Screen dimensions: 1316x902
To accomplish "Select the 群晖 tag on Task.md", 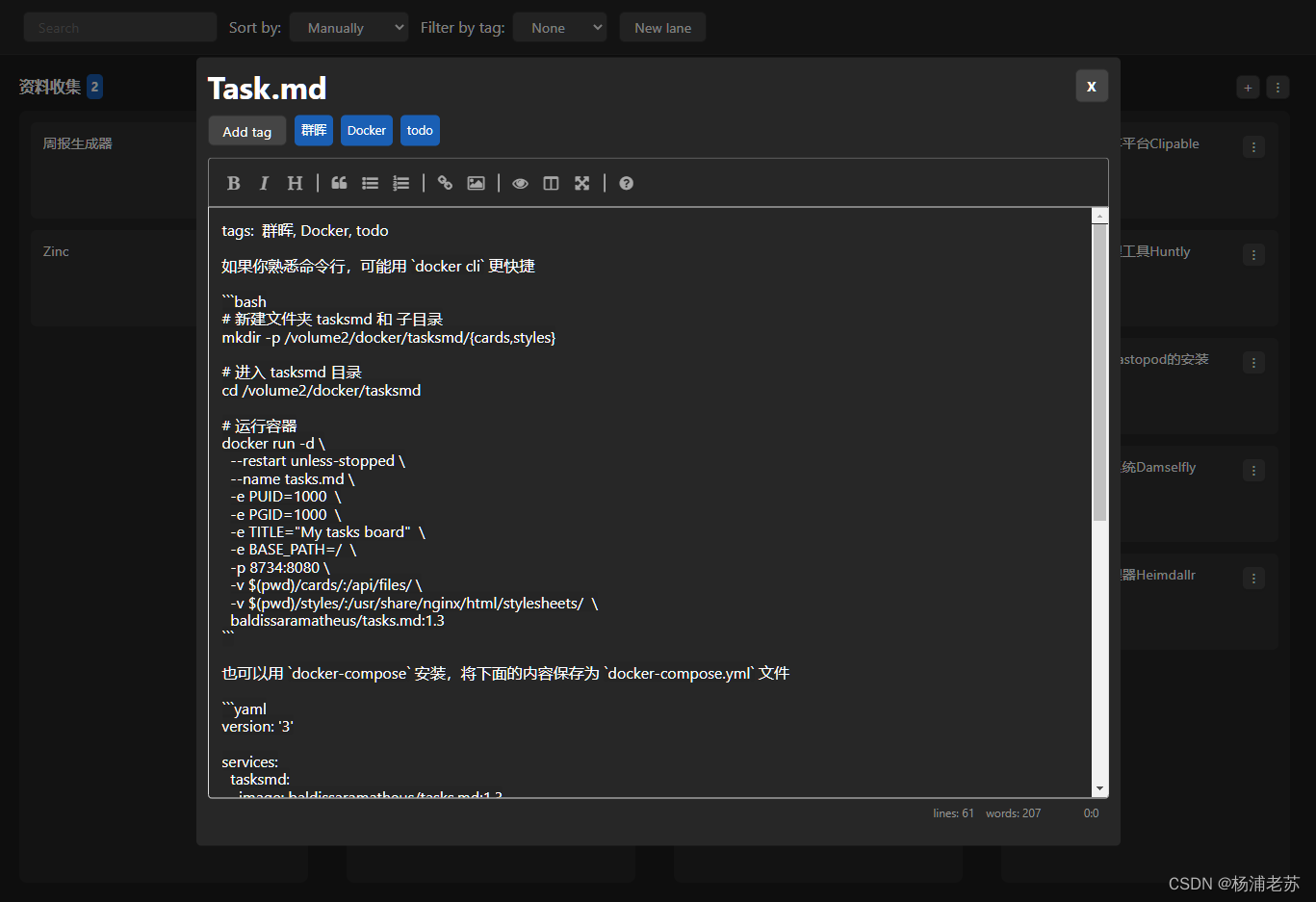I will pyautogui.click(x=313, y=130).
